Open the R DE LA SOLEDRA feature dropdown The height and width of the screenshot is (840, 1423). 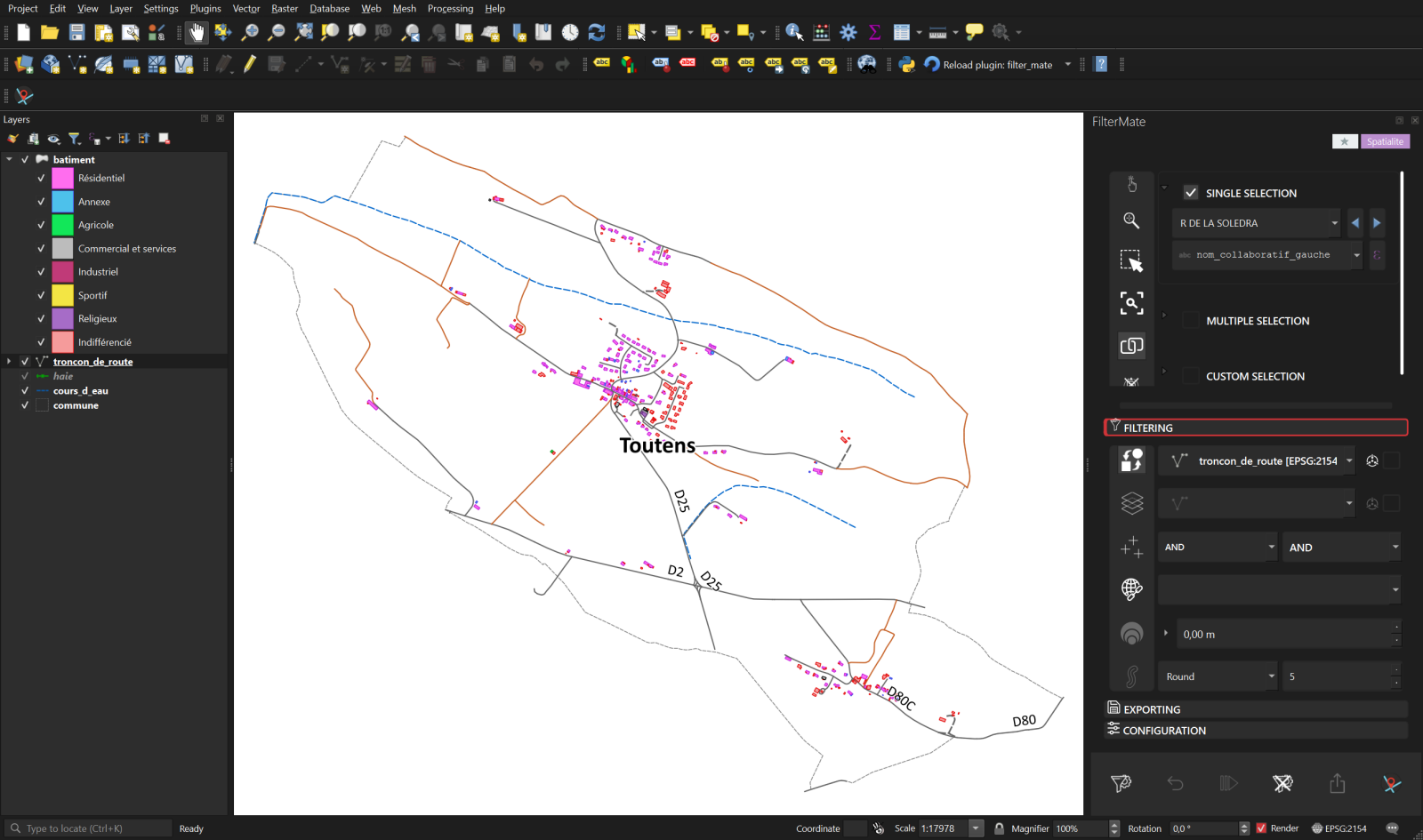coord(1258,223)
